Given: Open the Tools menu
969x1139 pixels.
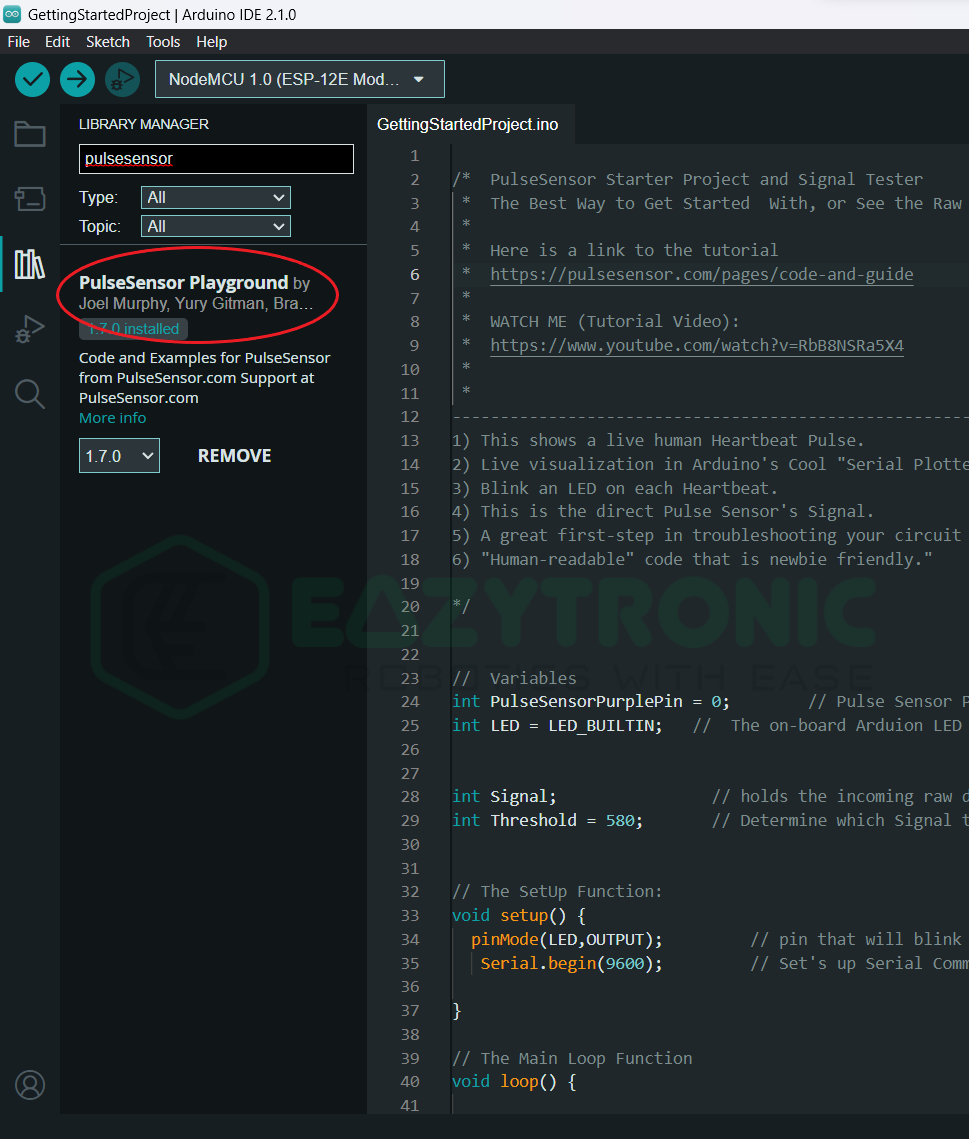Looking at the screenshot, I should tap(163, 42).
